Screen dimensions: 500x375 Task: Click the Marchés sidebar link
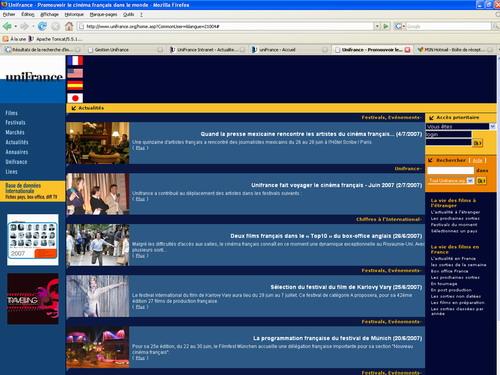click(15, 132)
